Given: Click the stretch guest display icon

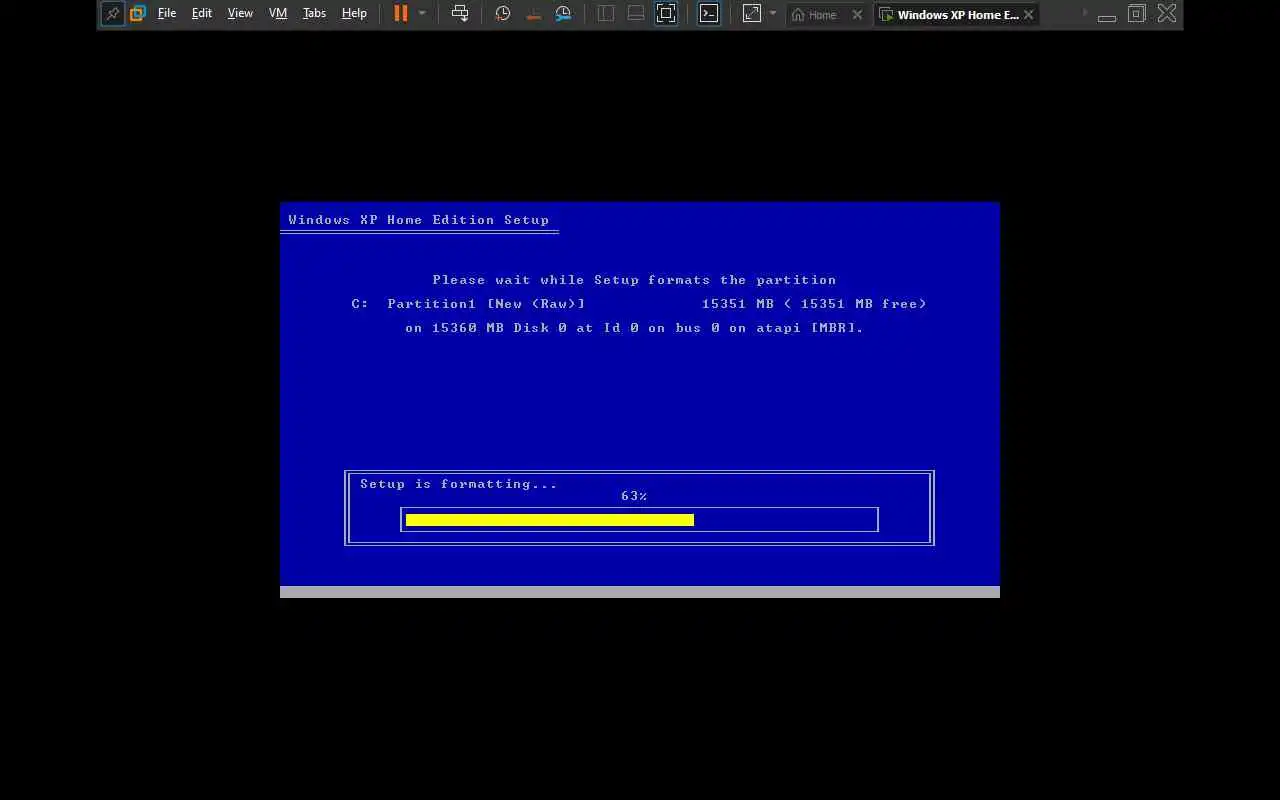Looking at the screenshot, I should pos(751,14).
